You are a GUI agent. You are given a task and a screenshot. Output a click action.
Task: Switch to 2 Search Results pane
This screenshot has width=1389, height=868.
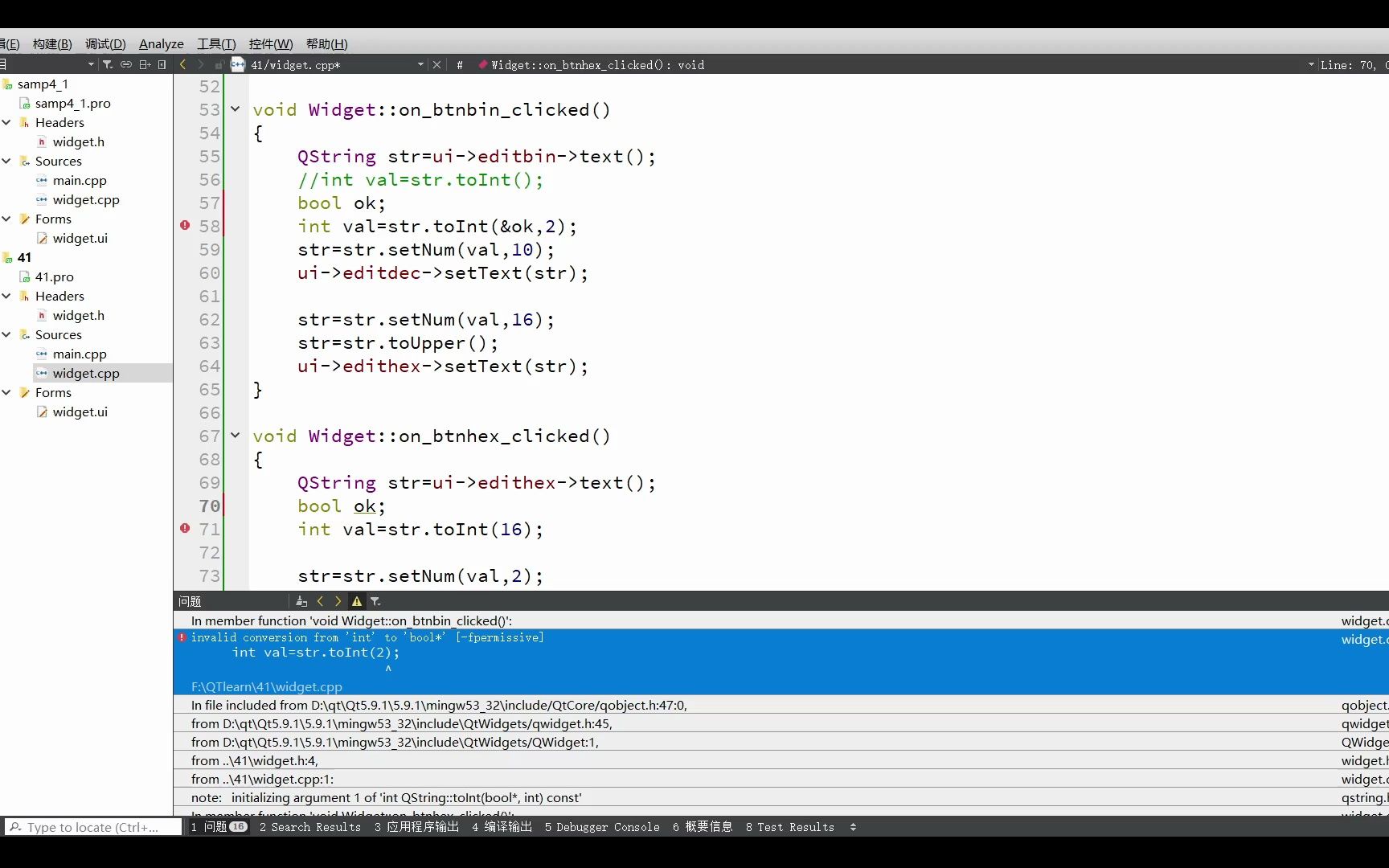point(309,826)
